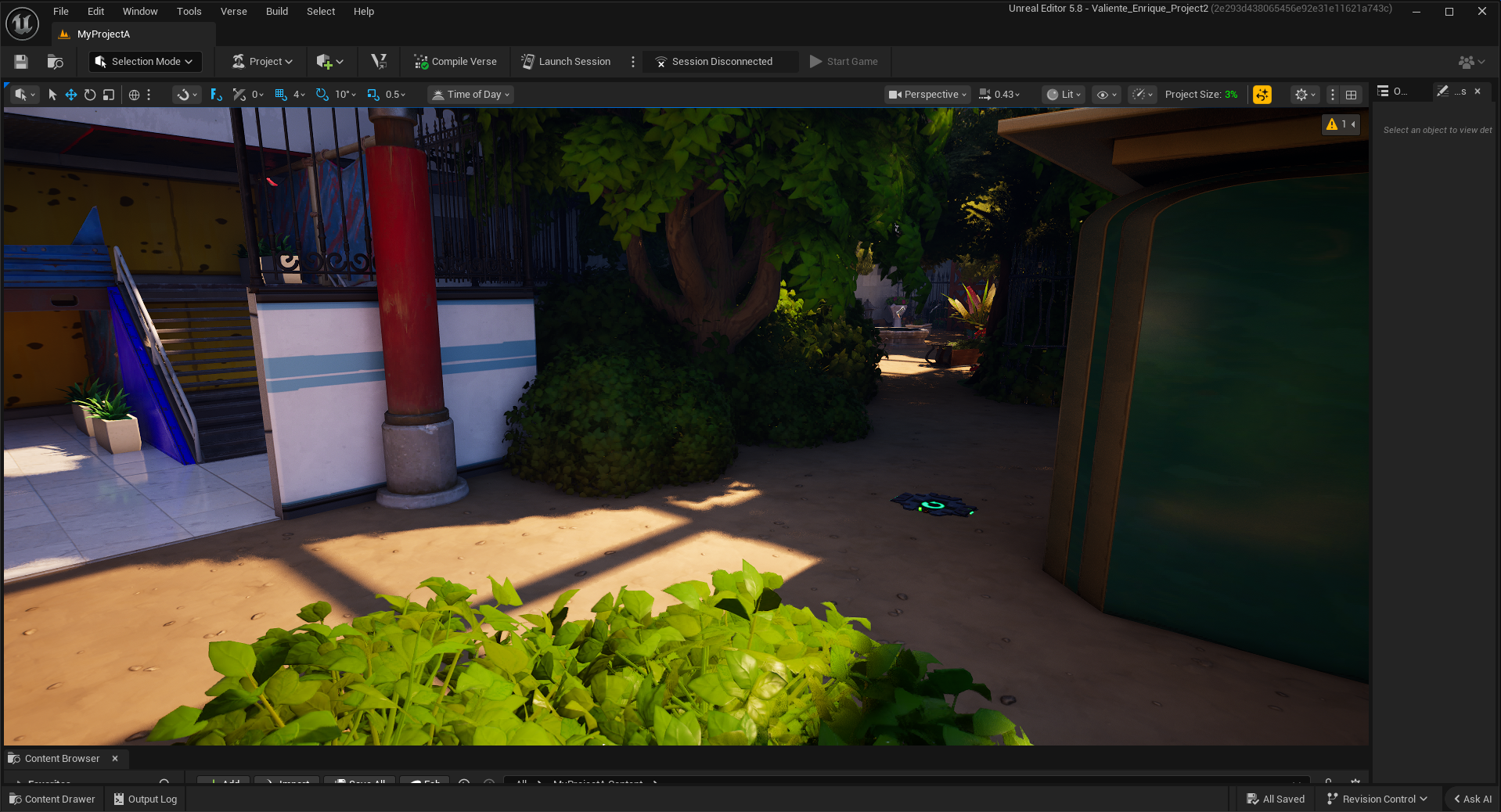Open the Verse menu
Image resolution: width=1501 pixels, height=812 pixels.
(x=233, y=12)
